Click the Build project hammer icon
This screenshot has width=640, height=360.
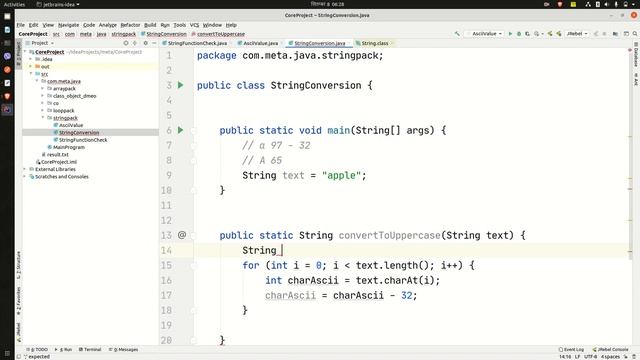(457, 34)
